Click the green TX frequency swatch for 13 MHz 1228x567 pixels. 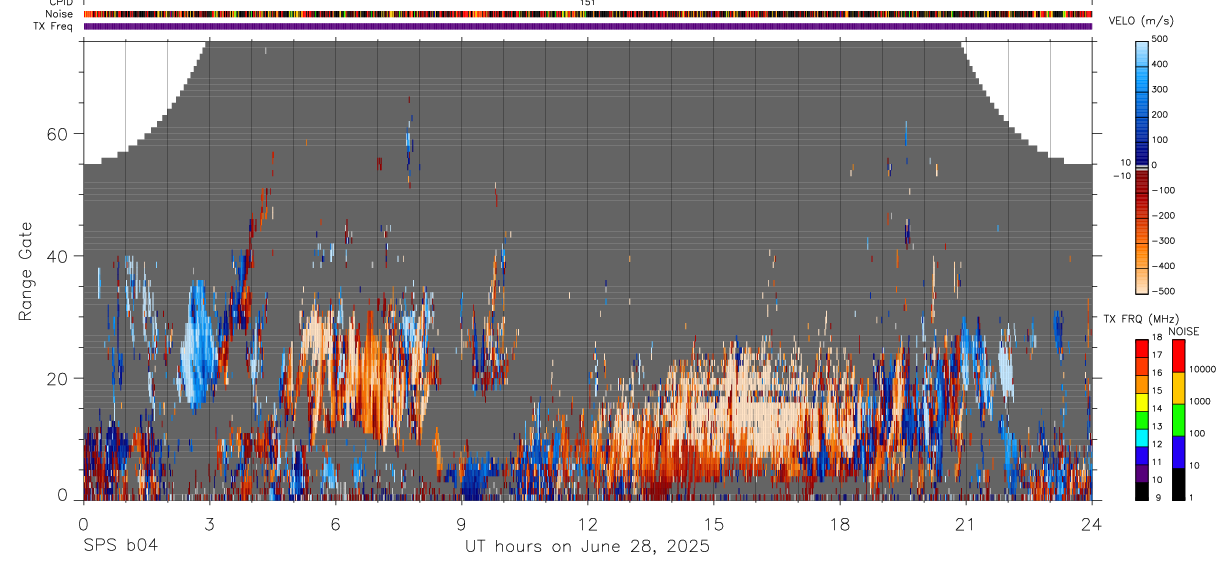click(1142, 419)
